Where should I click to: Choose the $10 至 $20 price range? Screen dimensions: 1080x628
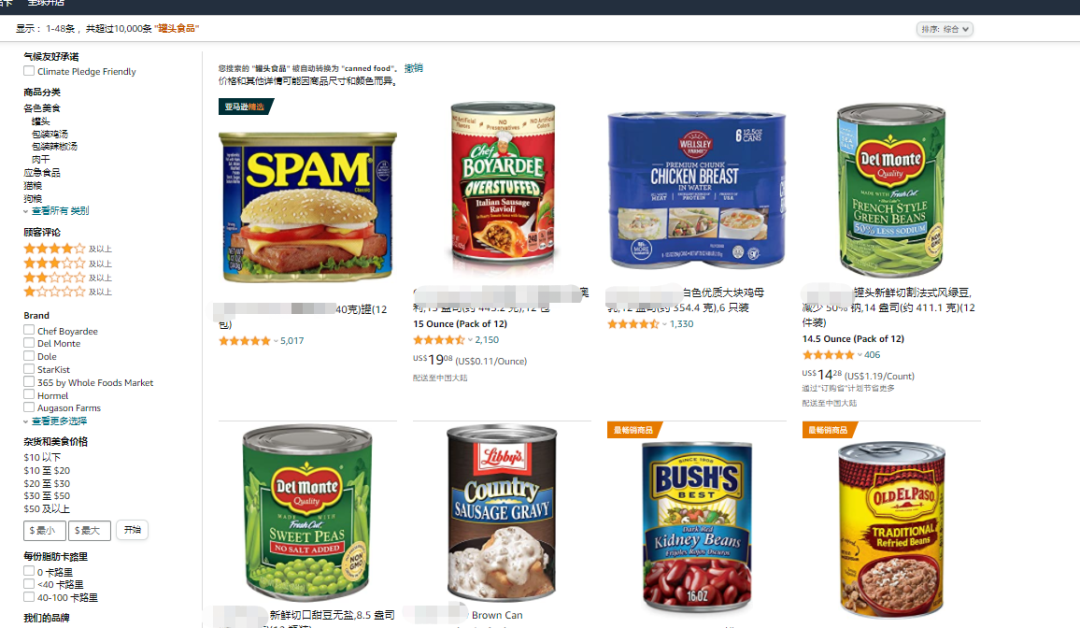click(x=47, y=470)
